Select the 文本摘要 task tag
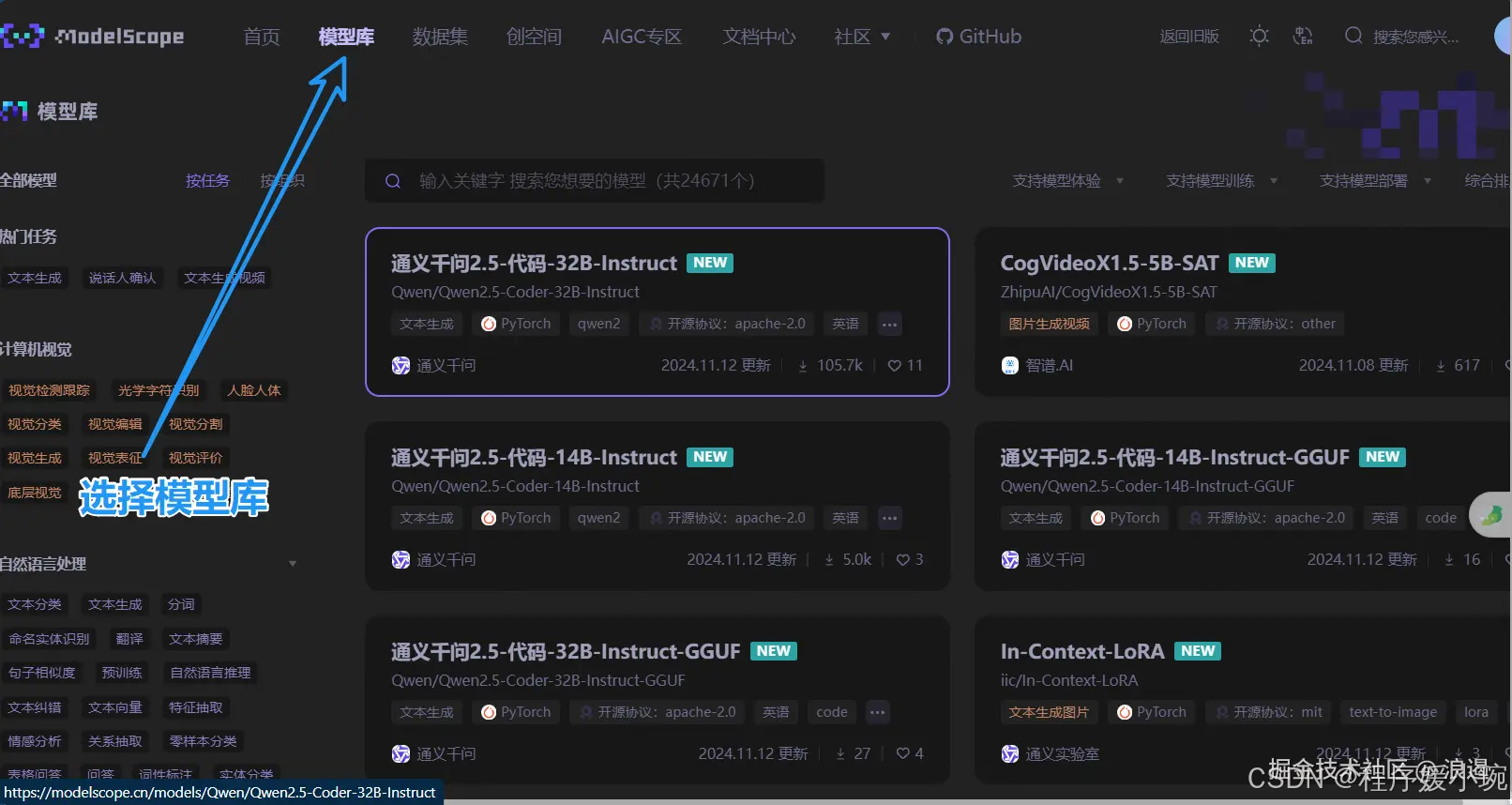 [x=195, y=639]
